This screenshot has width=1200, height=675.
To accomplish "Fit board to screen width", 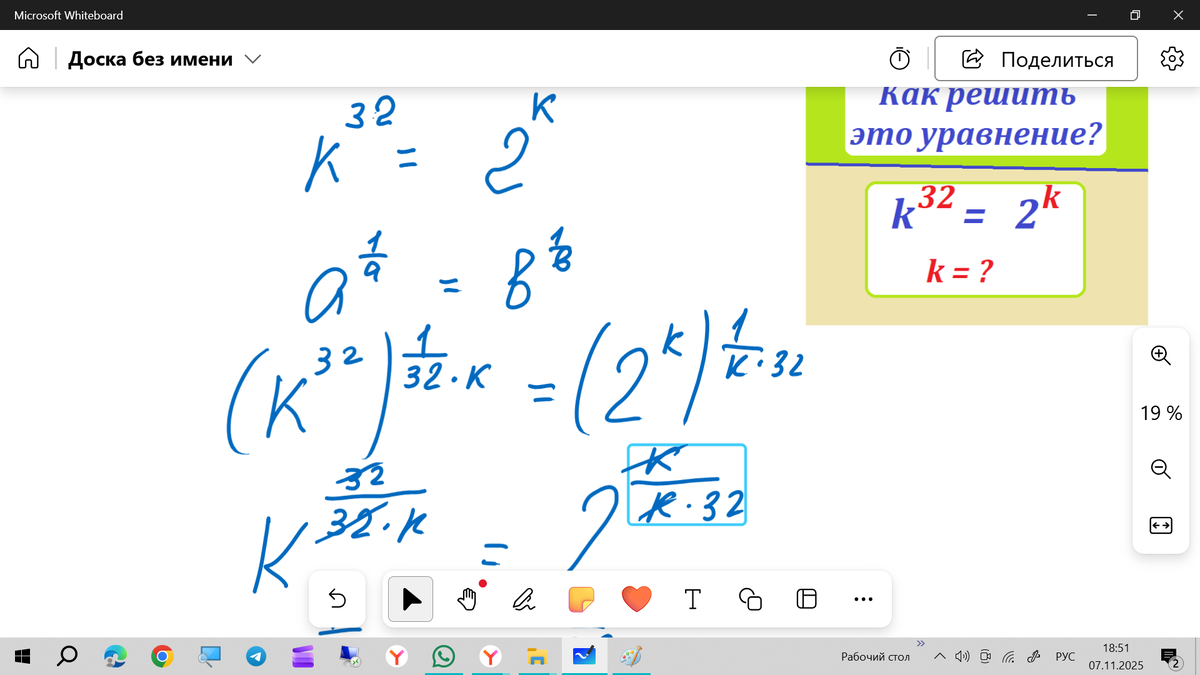I will 1160,524.
